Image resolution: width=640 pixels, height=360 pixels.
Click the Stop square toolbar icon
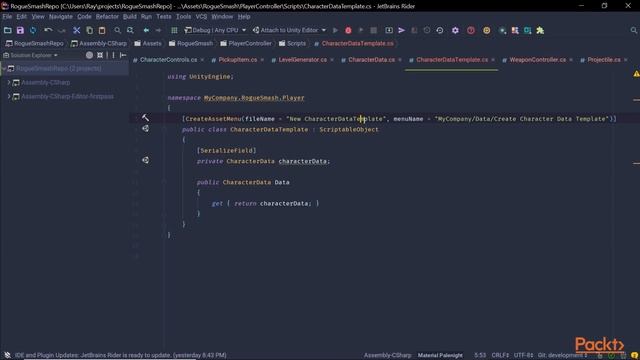373,30
